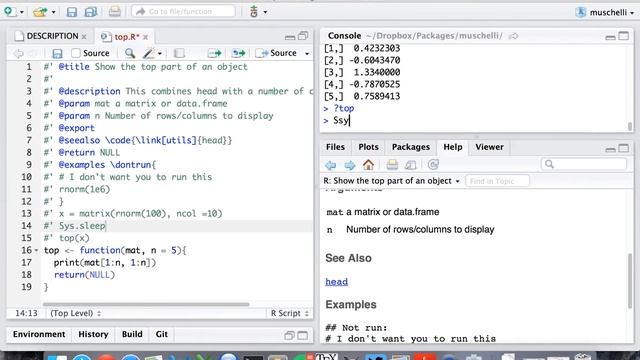Print the current help topic

[392, 164]
